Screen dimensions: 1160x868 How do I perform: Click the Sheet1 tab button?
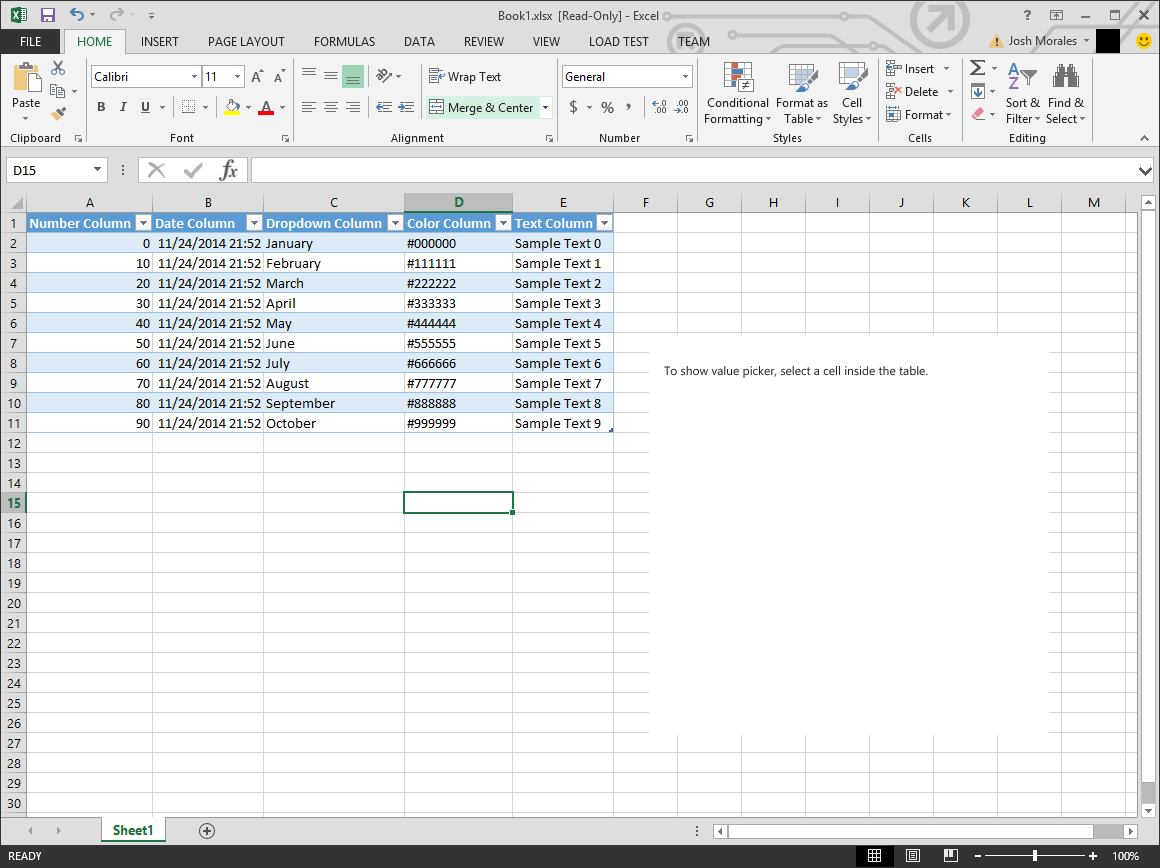(x=133, y=830)
